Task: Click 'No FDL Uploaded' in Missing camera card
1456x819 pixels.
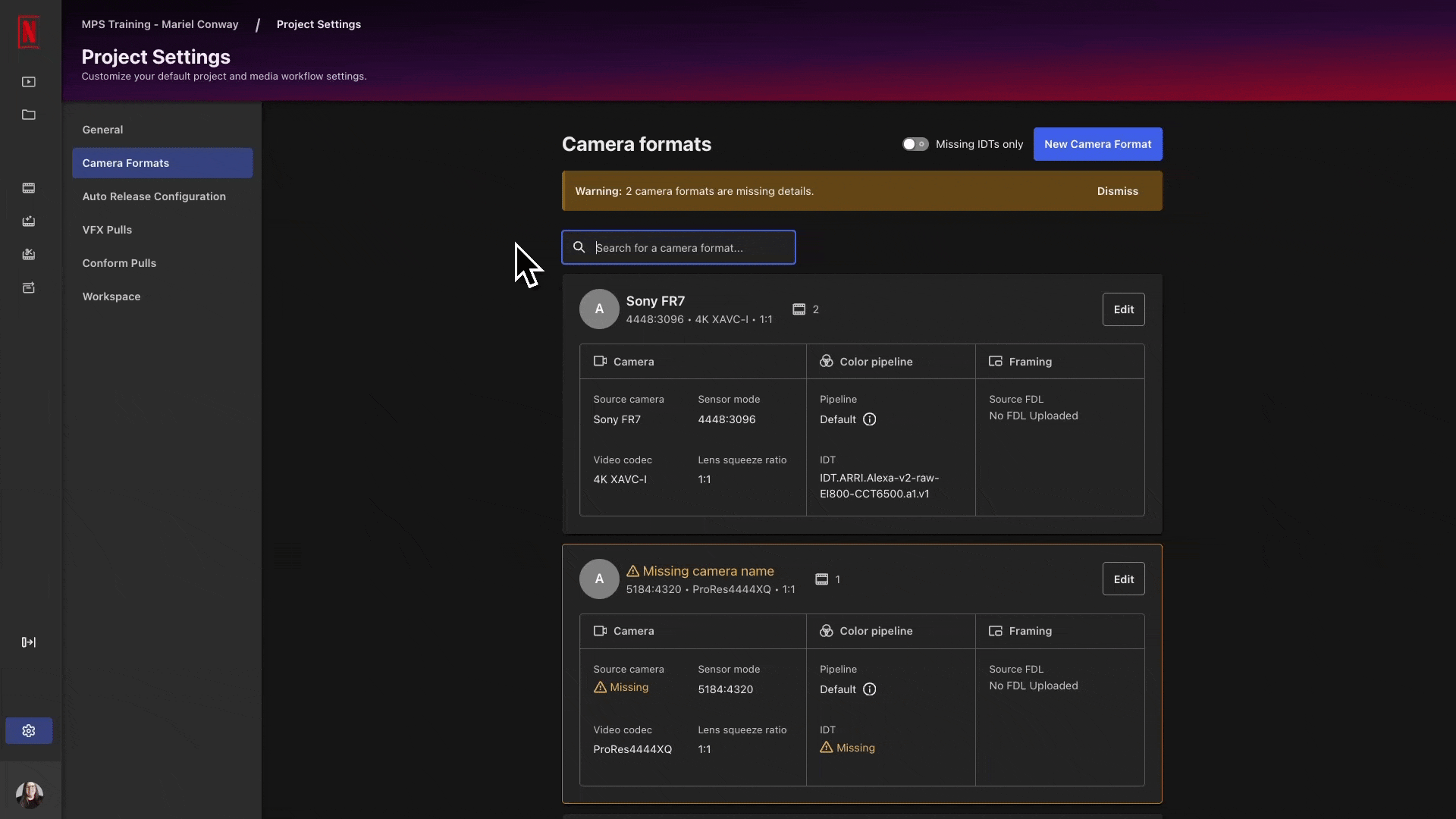Action: [x=1034, y=686]
